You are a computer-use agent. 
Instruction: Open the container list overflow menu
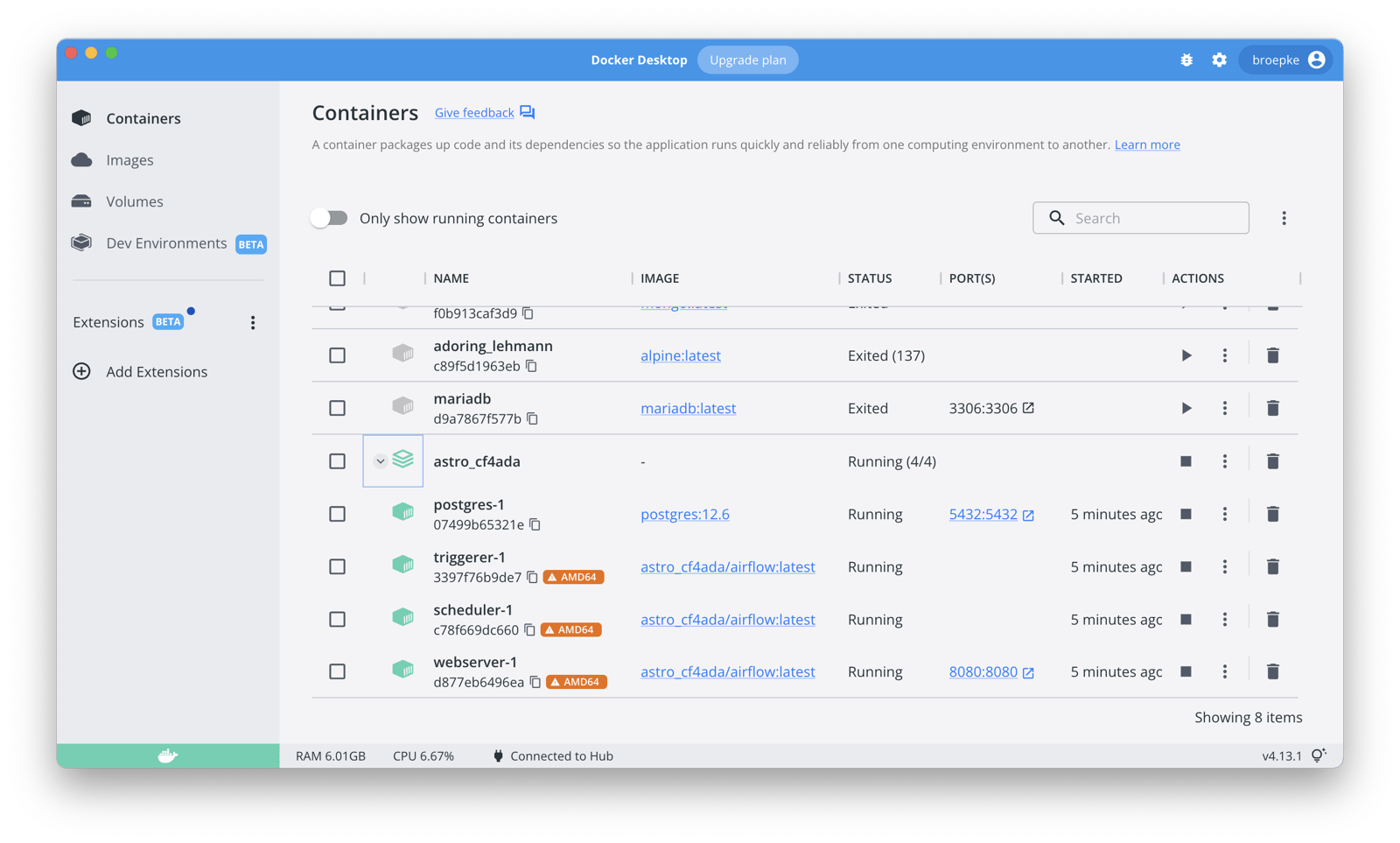point(1284,217)
